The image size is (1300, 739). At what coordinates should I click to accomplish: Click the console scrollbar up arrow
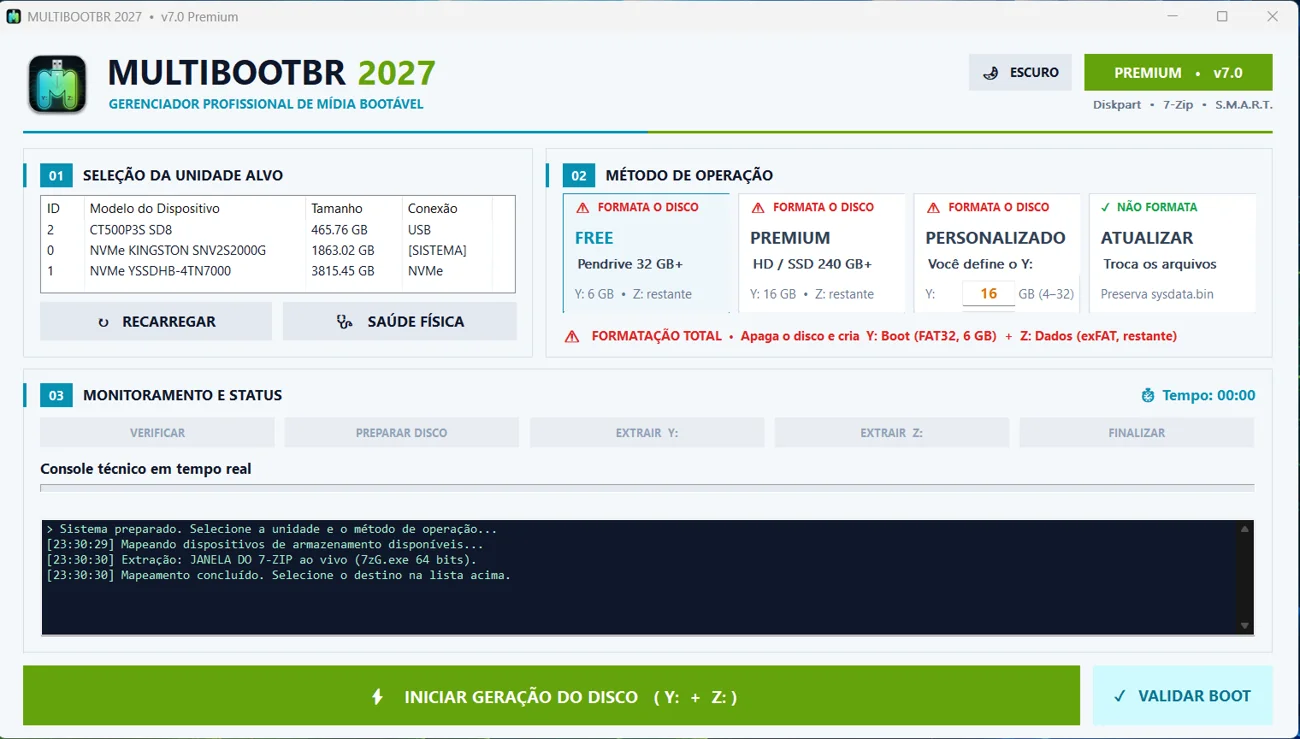tap(1245, 529)
